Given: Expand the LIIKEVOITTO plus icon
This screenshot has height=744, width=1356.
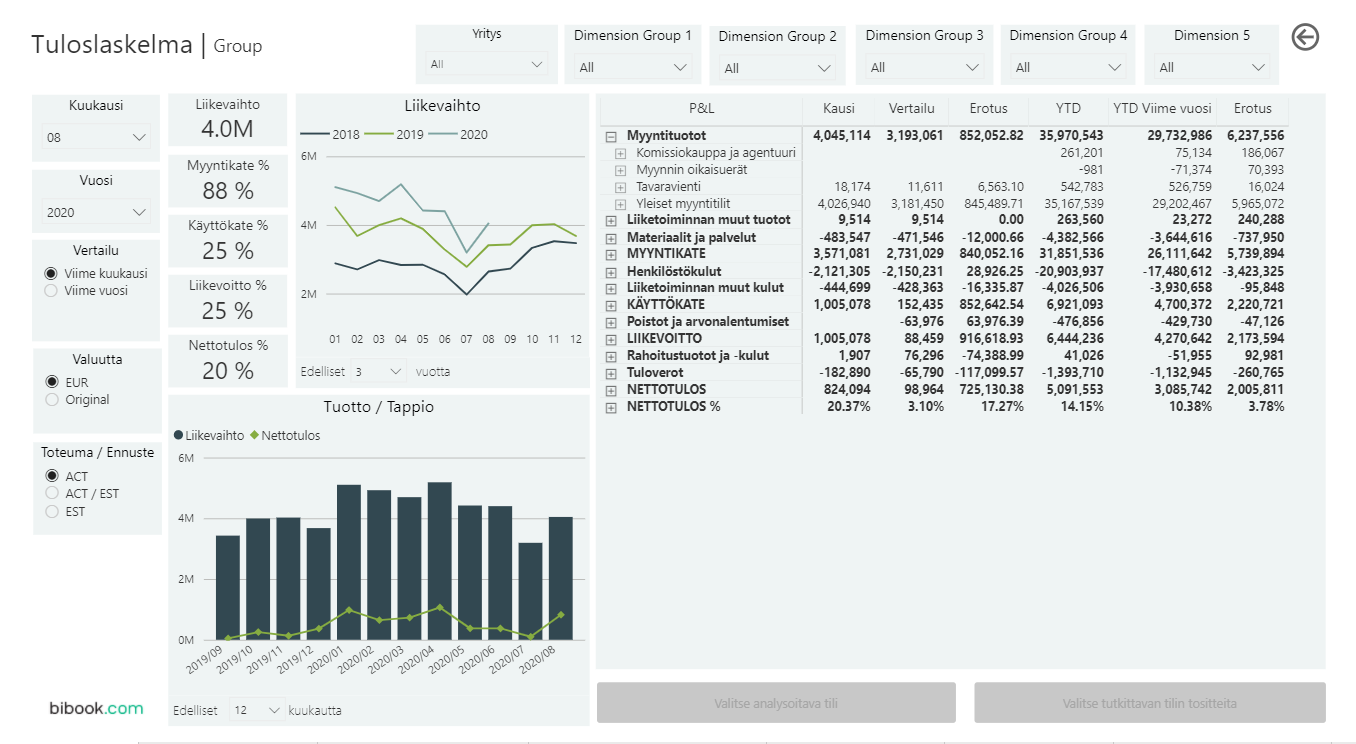Looking at the screenshot, I should [610, 339].
